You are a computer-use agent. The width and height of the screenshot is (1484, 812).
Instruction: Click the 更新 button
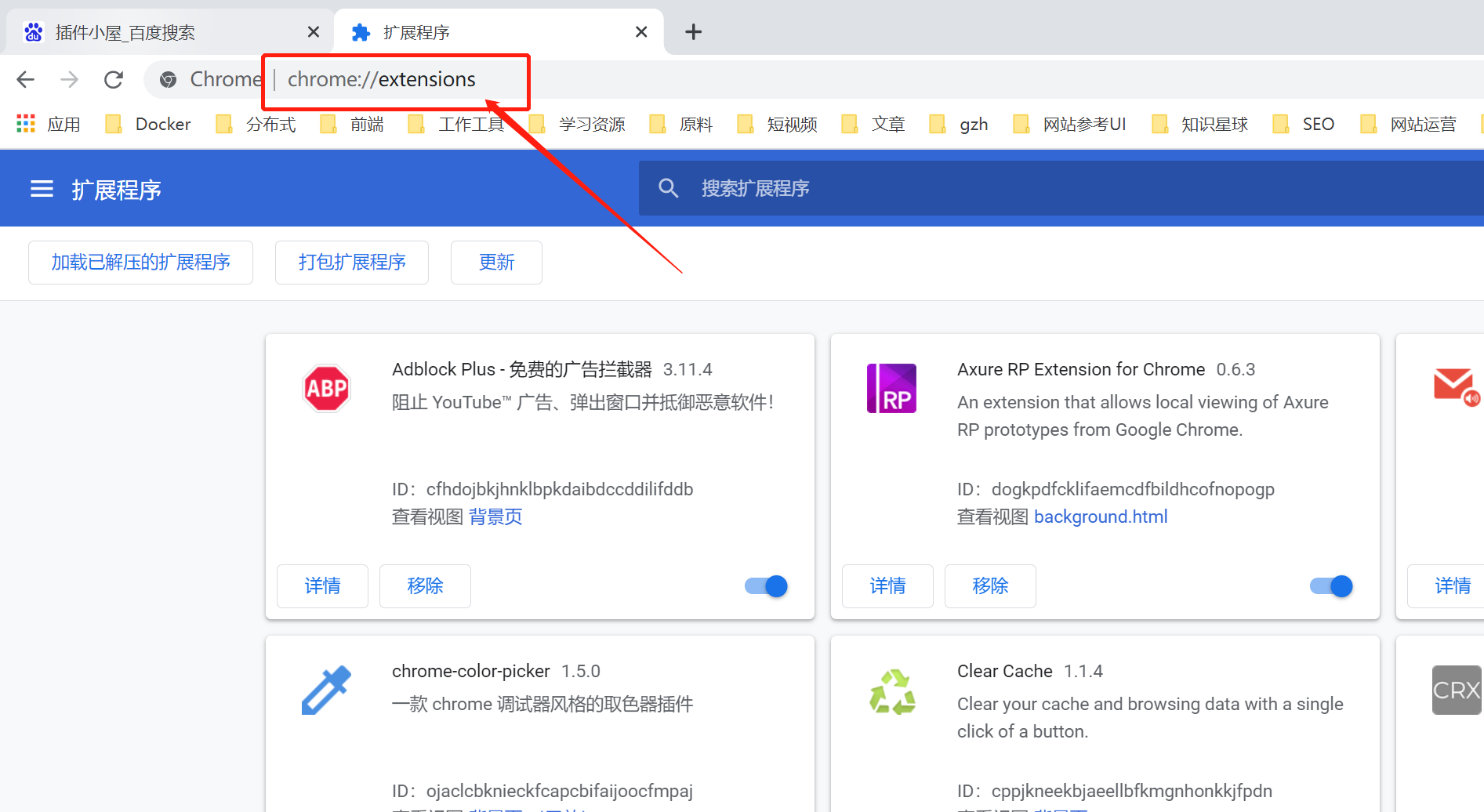click(x=496, y=262)
